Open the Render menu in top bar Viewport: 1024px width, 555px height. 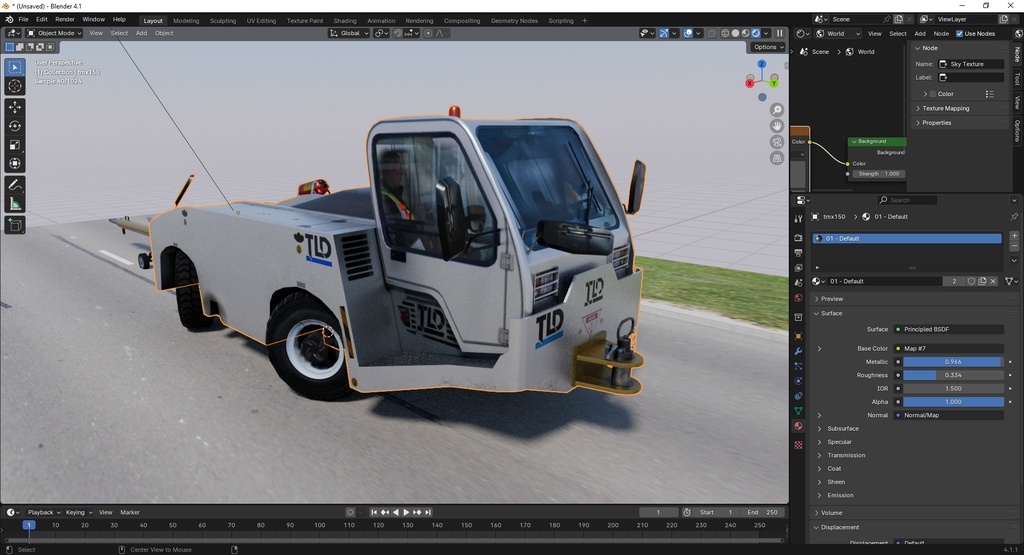(64, 19)
